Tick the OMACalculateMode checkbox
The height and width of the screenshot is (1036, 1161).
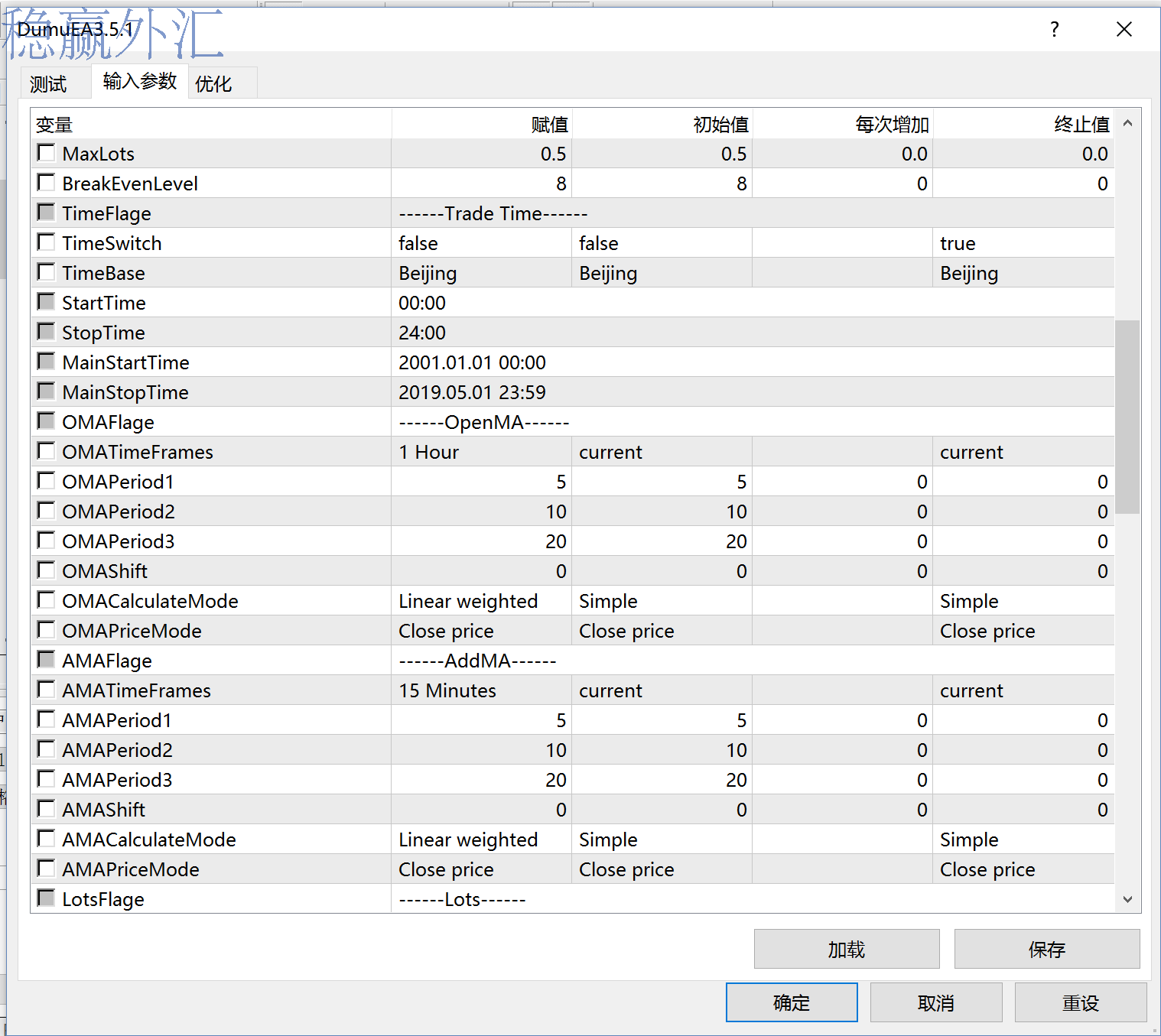point(46,600)
